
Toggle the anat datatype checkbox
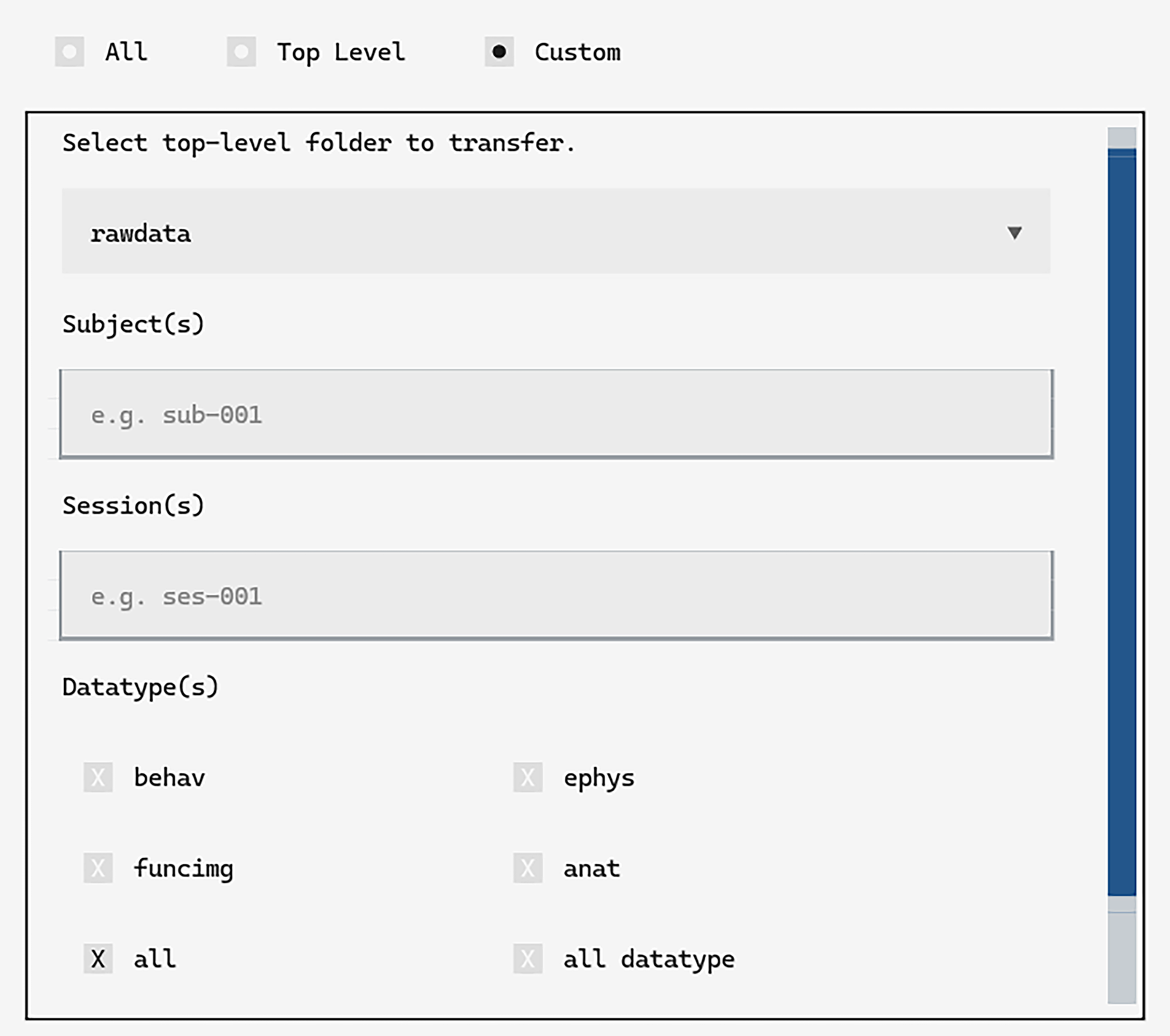coord(527,868)
